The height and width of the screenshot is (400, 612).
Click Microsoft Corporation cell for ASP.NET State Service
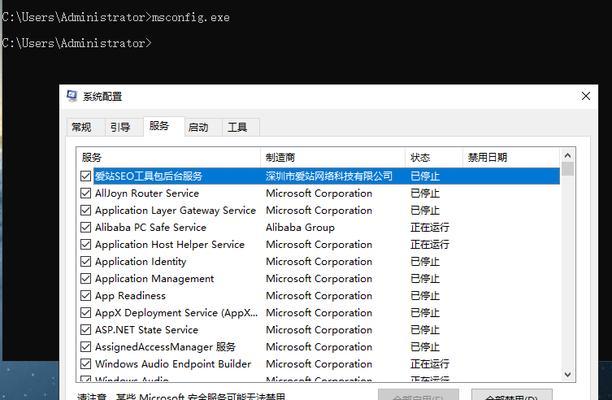coord(319,330)
